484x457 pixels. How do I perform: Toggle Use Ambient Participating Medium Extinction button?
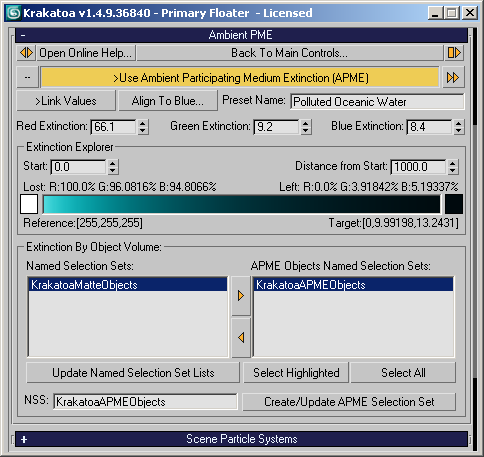pyautogui.click(x=240, y=78)
